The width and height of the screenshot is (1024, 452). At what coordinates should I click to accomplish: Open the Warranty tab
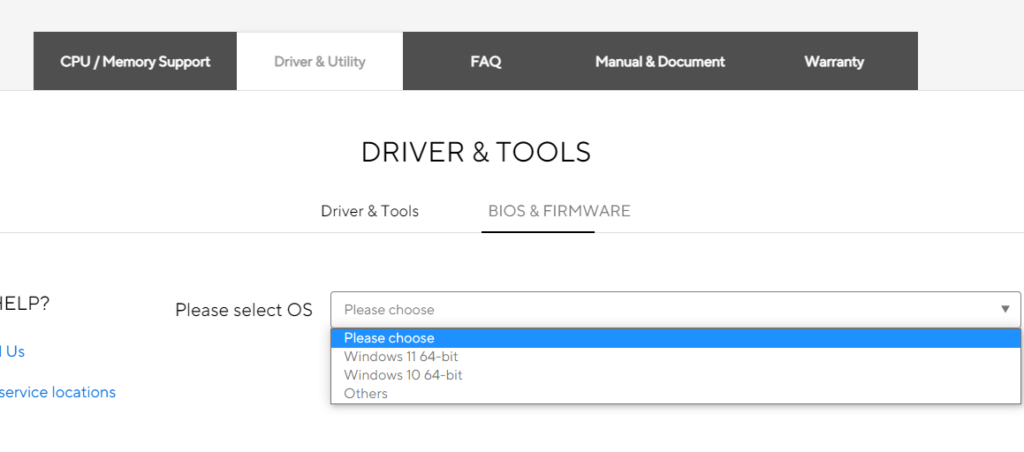tap(834, 61)
